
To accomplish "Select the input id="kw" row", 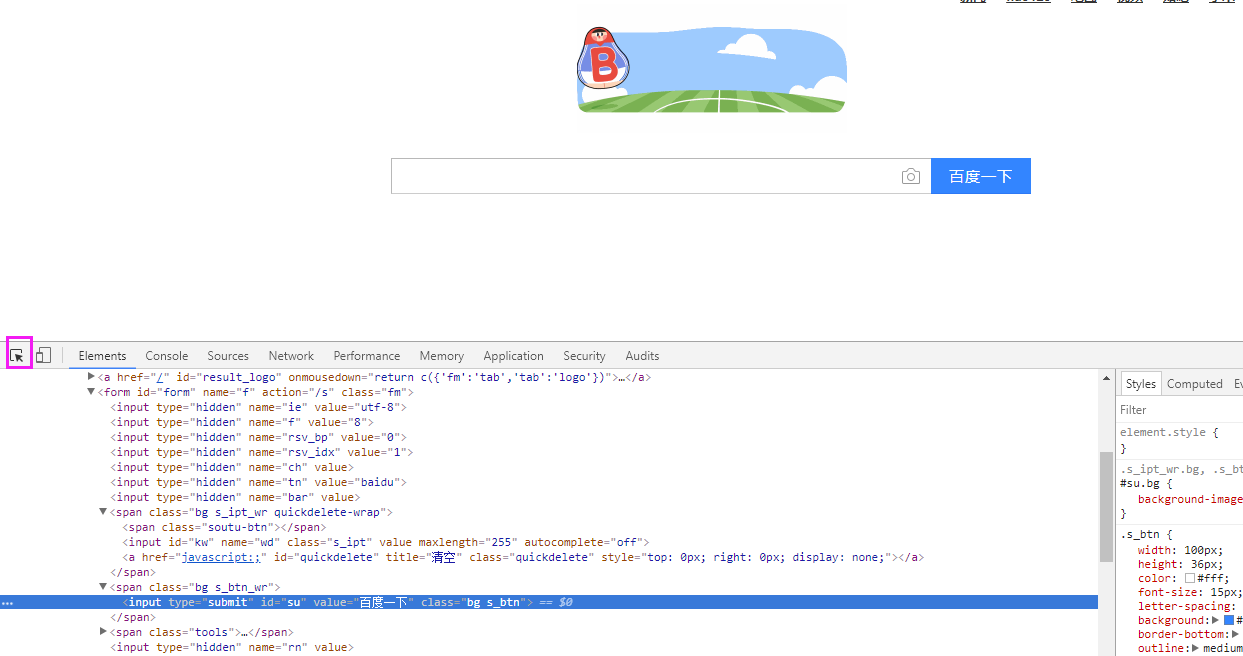I will (386, 542).
